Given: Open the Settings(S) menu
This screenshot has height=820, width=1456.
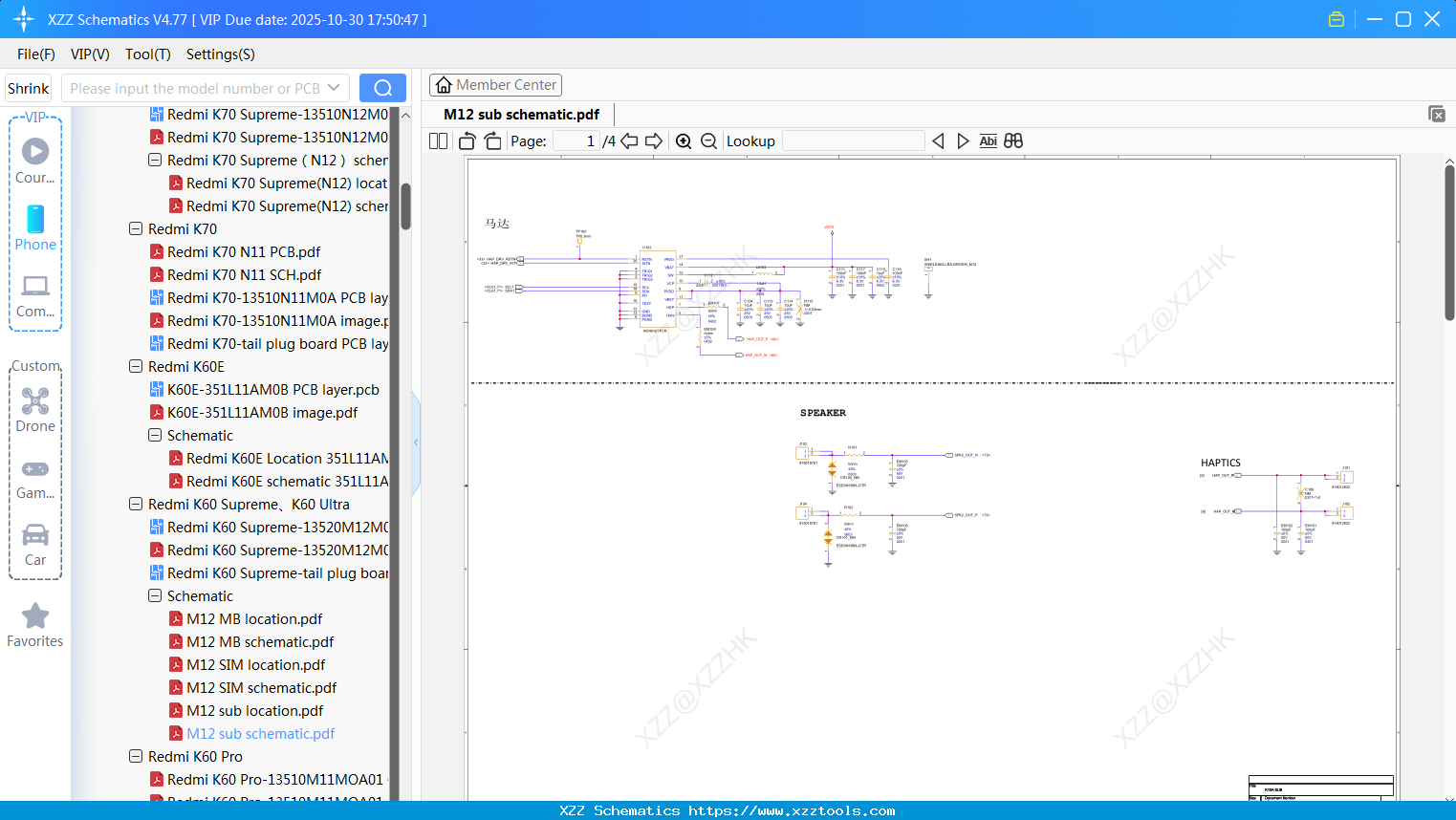Looking at the screenshot, I should click(x=220, y=54).
